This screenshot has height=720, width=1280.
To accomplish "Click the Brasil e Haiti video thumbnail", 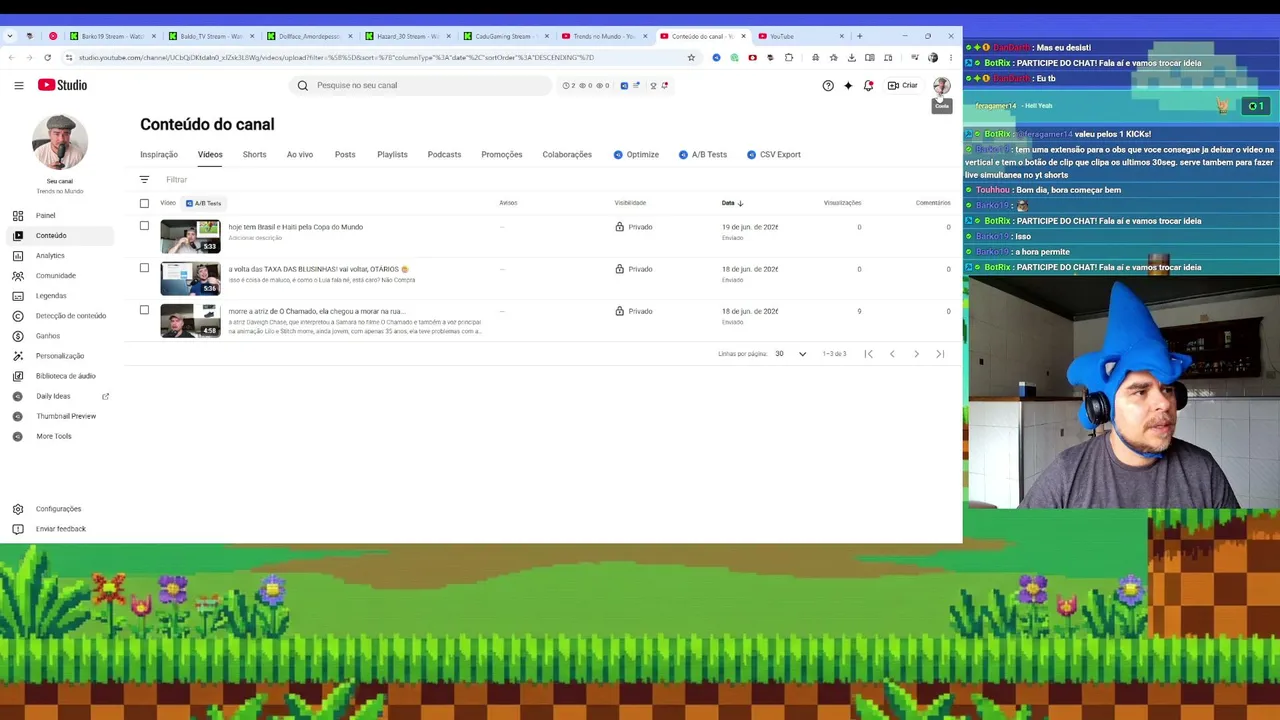I will coord(190,237).
